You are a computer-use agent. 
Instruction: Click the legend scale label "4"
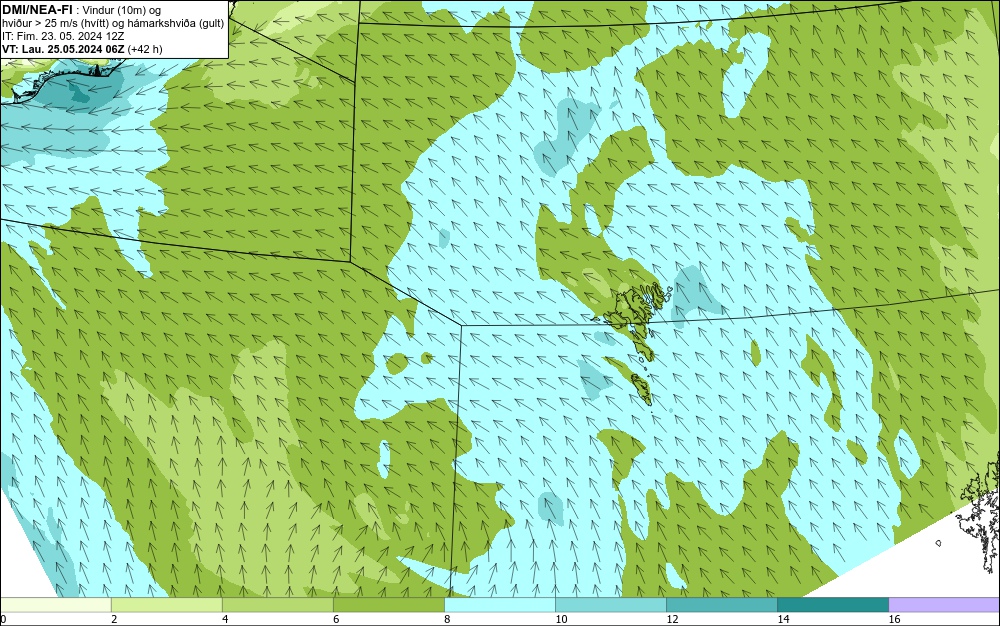coord(225,619)
